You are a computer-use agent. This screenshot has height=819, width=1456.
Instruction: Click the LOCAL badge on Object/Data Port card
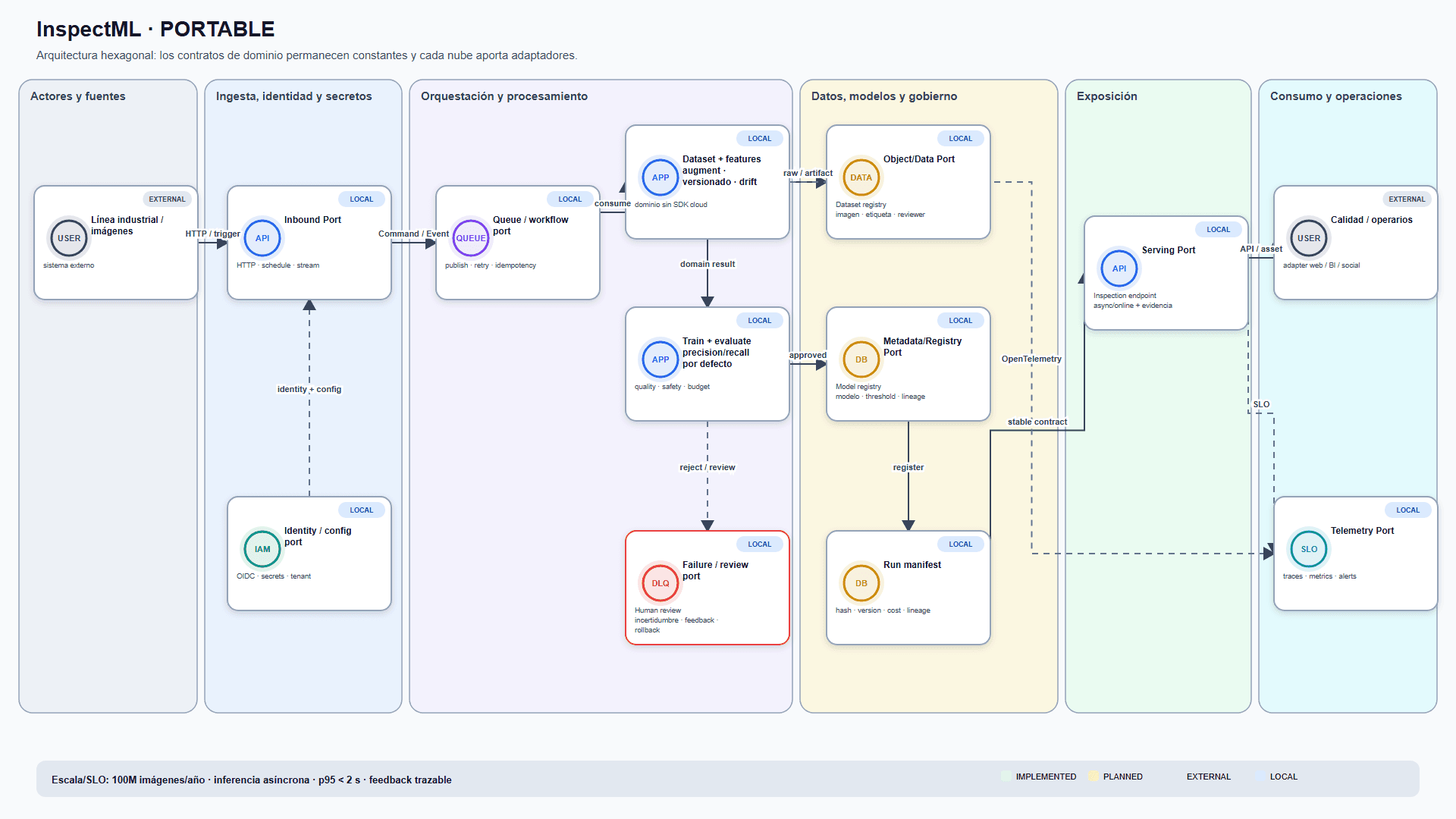(x=961, y=139)
